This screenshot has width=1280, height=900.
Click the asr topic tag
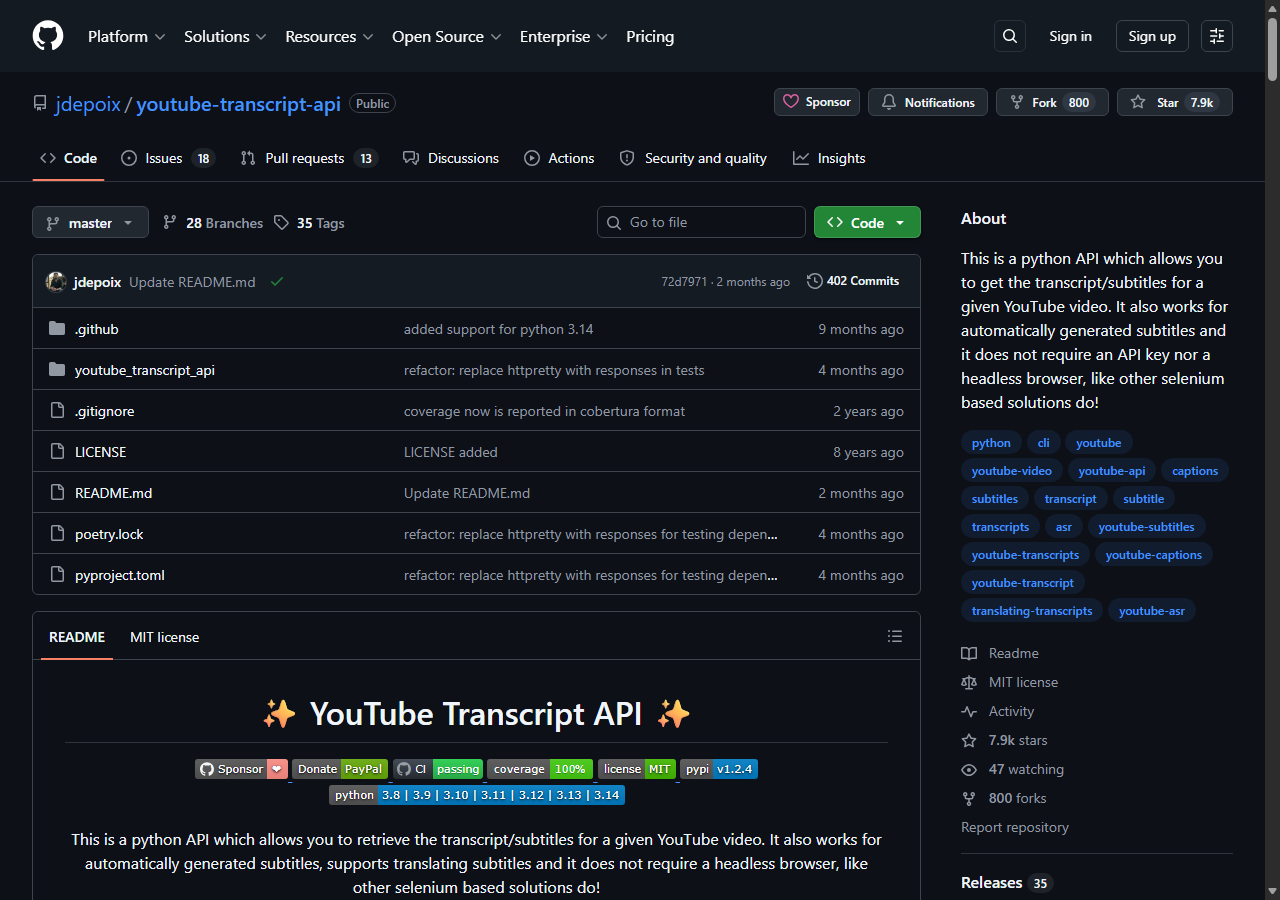(1064, 526)
